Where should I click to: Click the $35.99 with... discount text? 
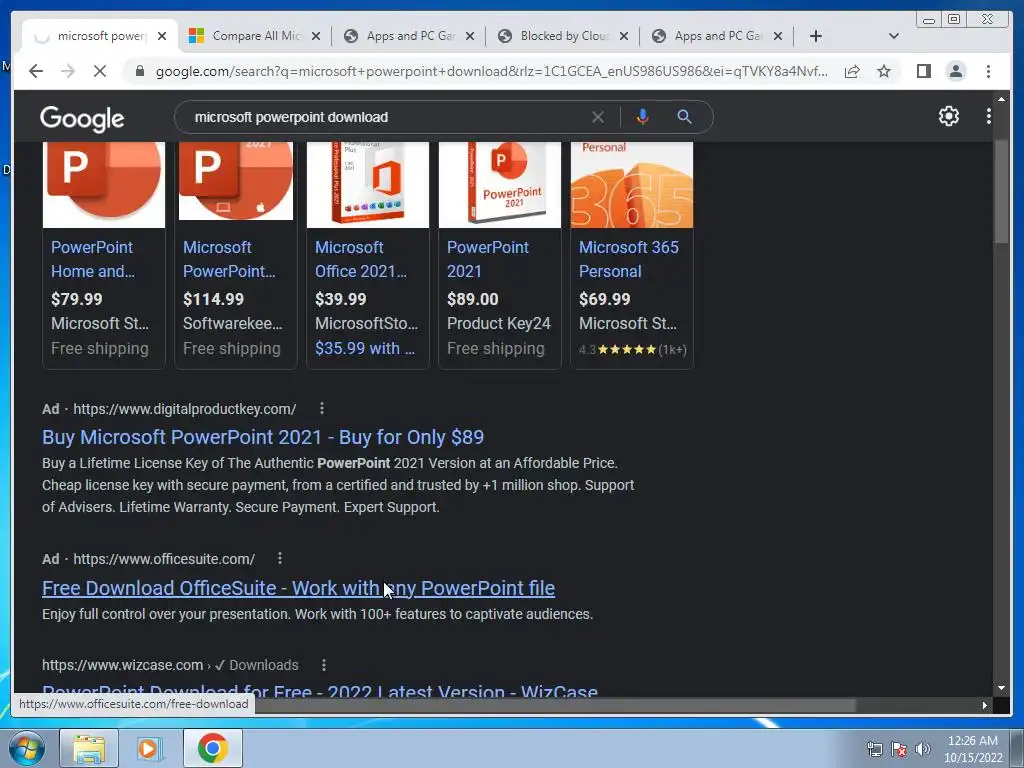(364, 349)
